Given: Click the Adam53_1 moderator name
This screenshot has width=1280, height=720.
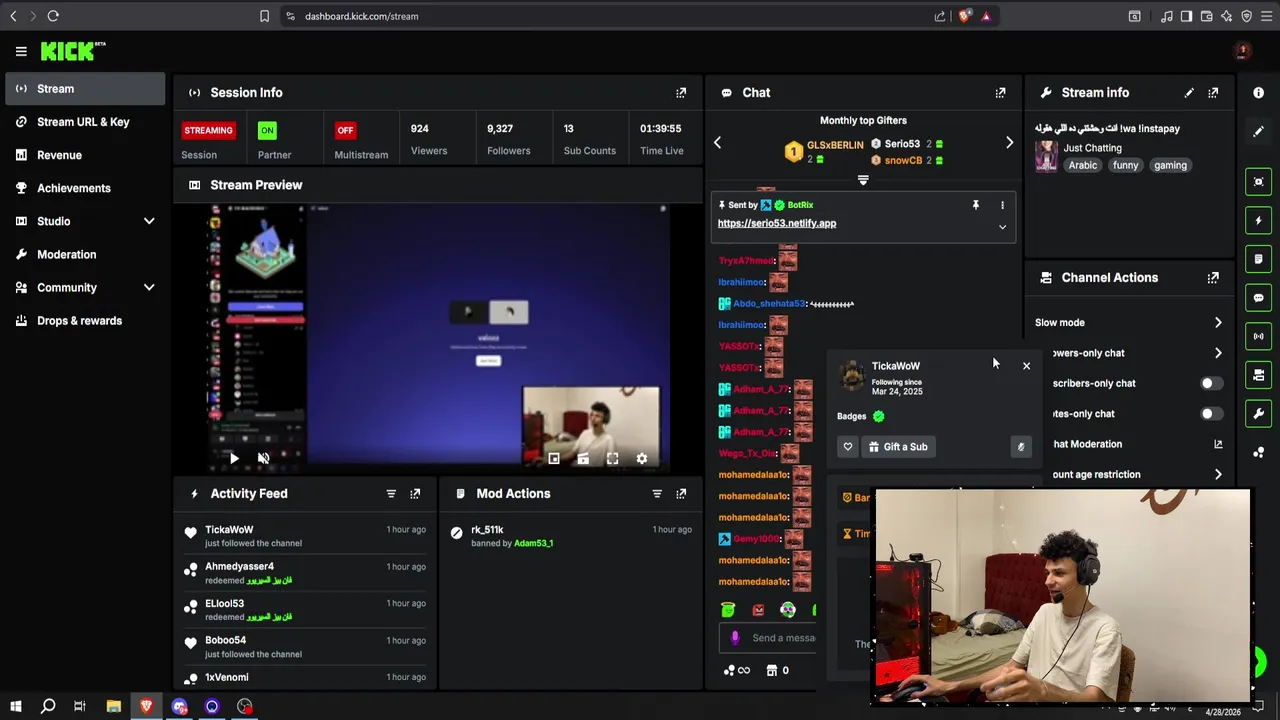Looking at the screenshot, I should 533,543.
